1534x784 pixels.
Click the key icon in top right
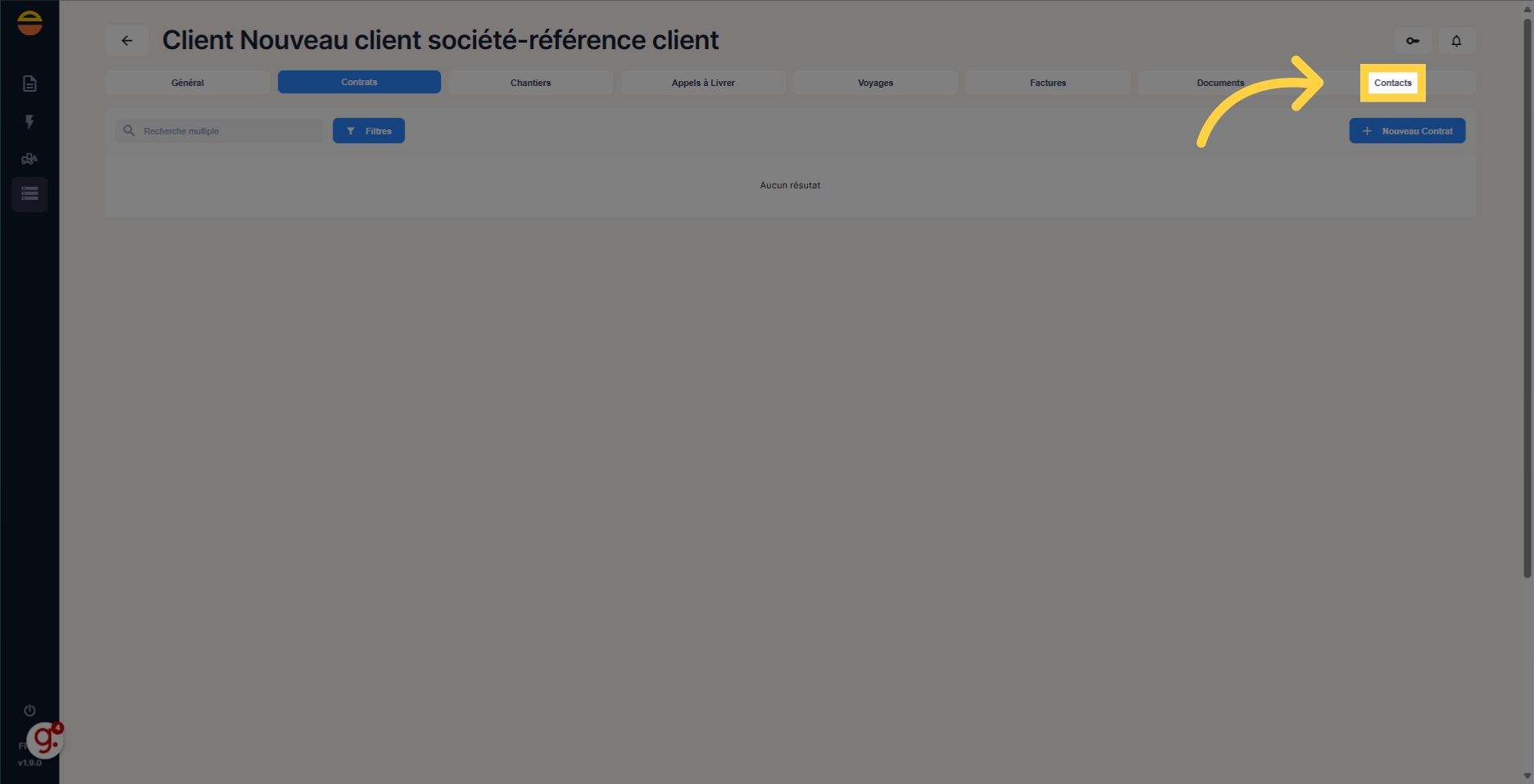point(1413,40)
